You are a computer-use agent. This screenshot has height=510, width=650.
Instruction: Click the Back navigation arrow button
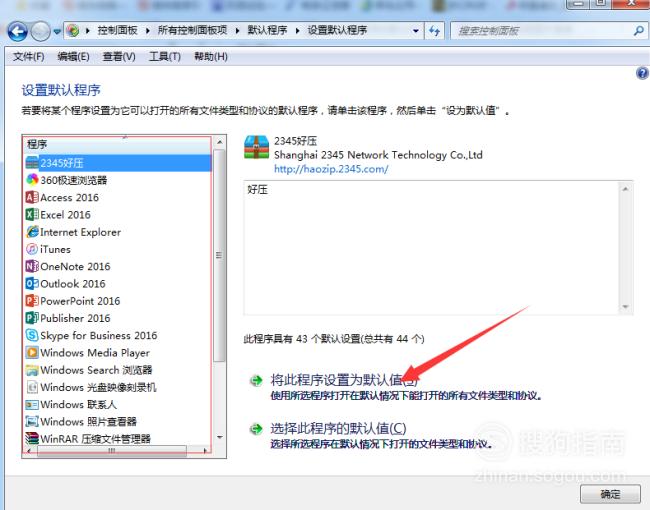(x=18, y=31)
